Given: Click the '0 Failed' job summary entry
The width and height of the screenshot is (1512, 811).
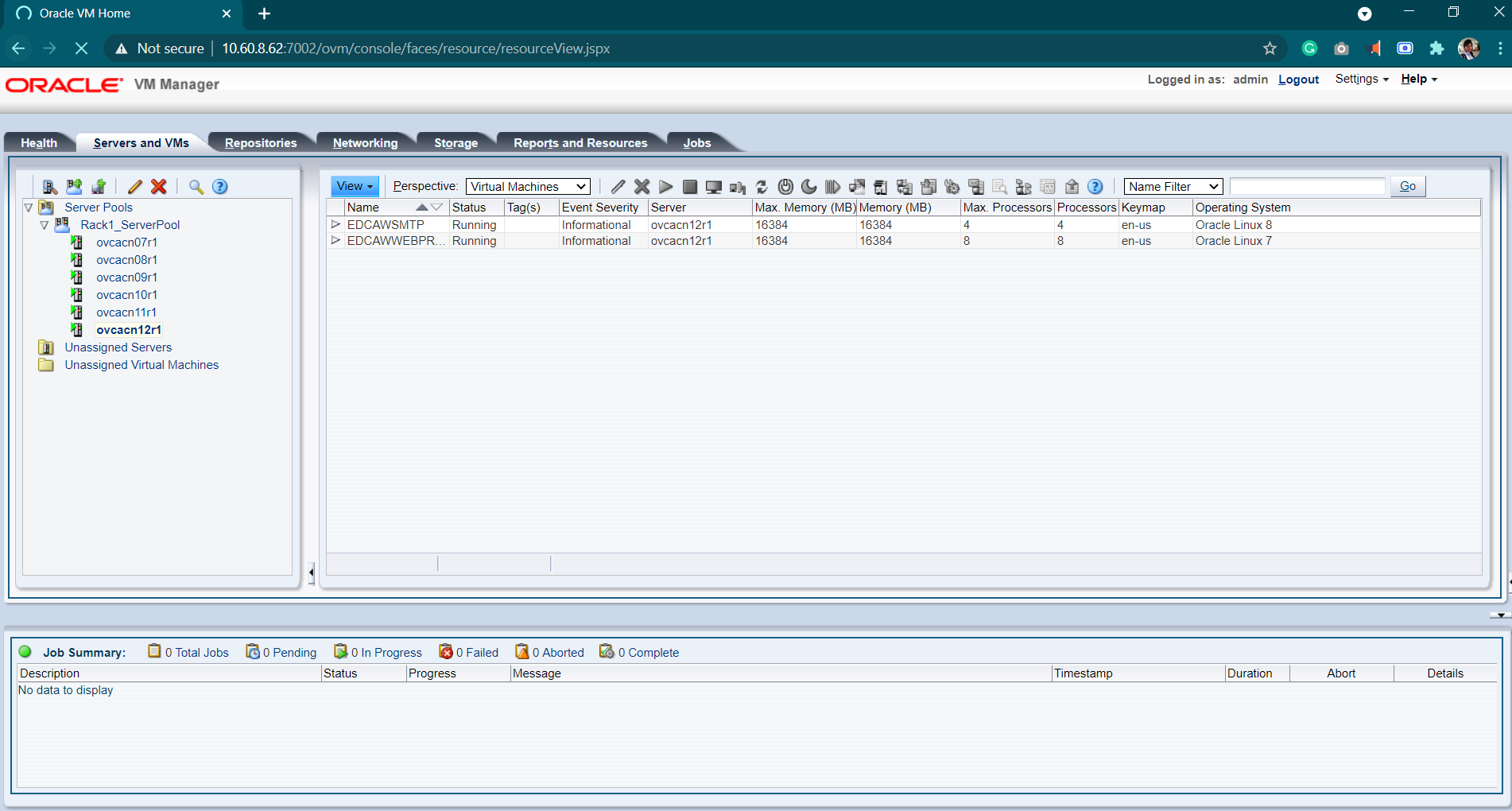Looking at the screenshot, I should tap(469, 652).
